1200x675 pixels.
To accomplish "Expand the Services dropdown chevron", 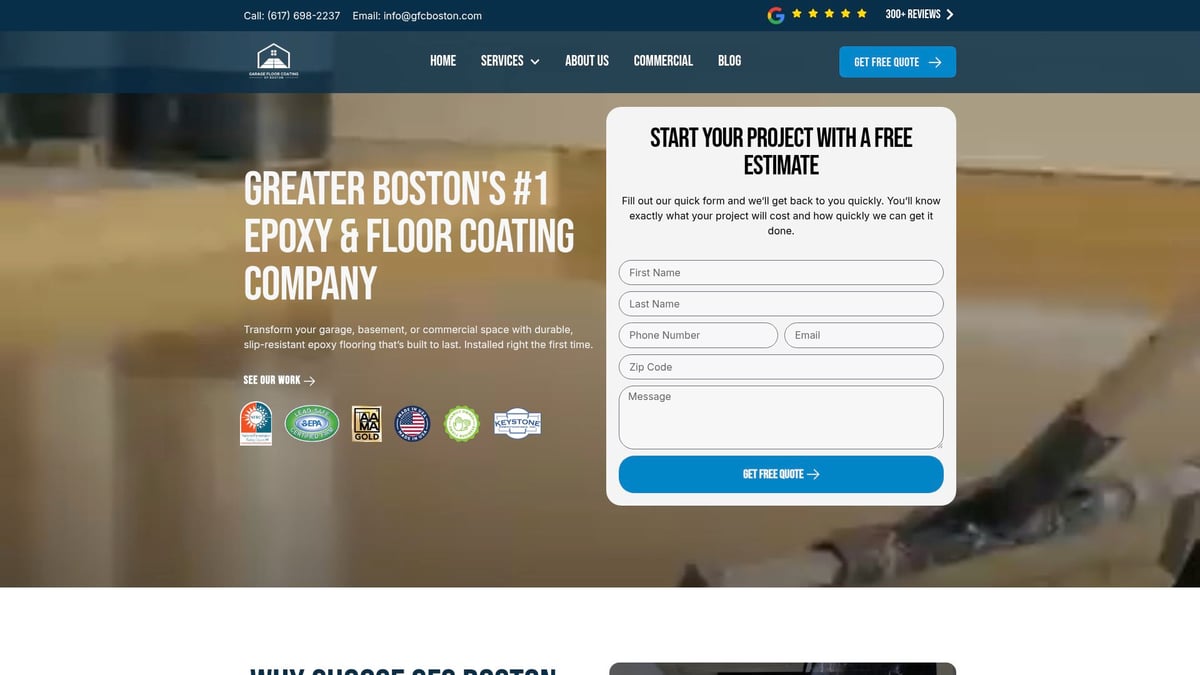I will coord(535,62).
